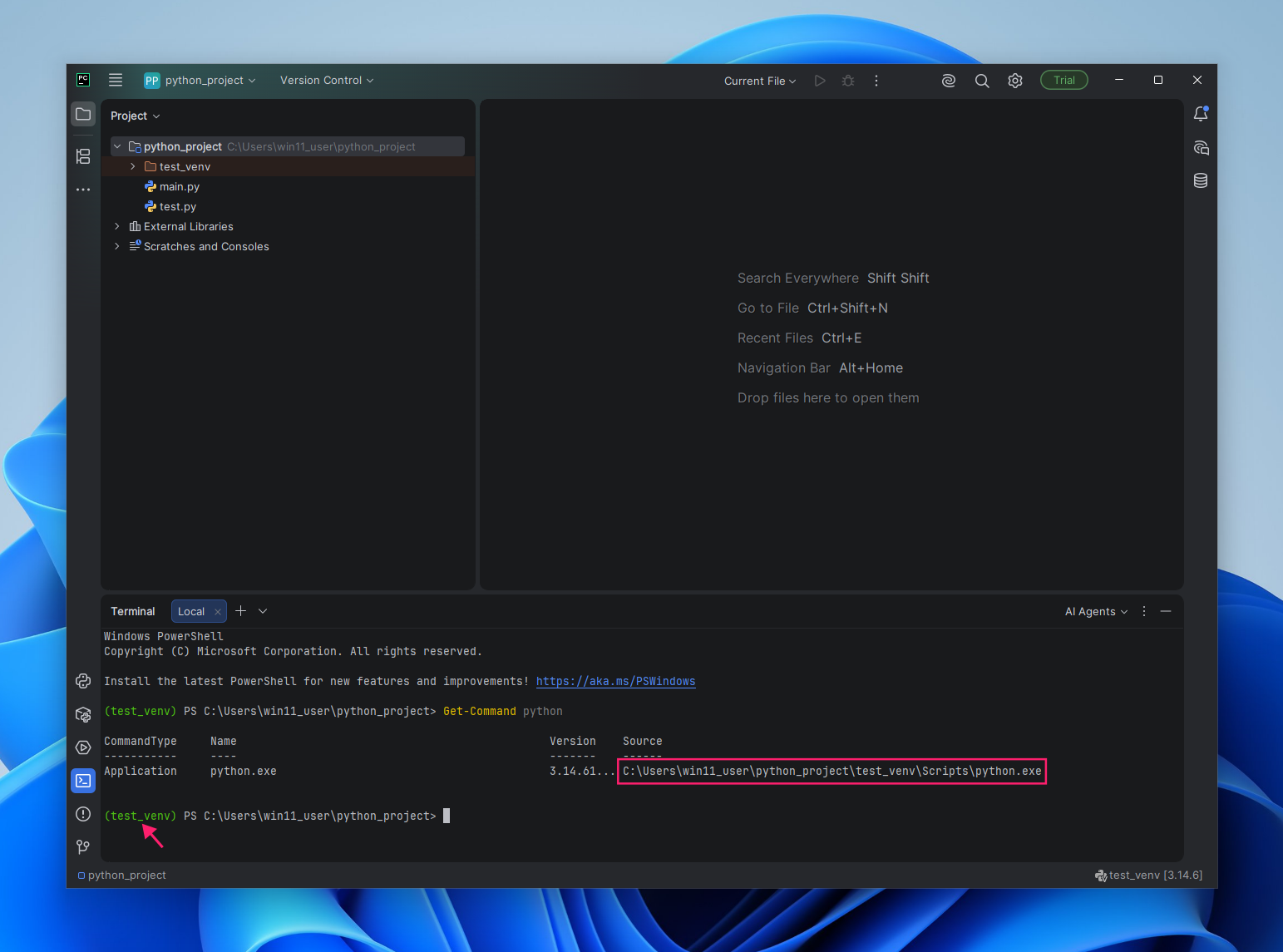Open the Notifications bell icon
Image resolution: width=1283 pixels, height=952 pixels.
pos(1201,114)
